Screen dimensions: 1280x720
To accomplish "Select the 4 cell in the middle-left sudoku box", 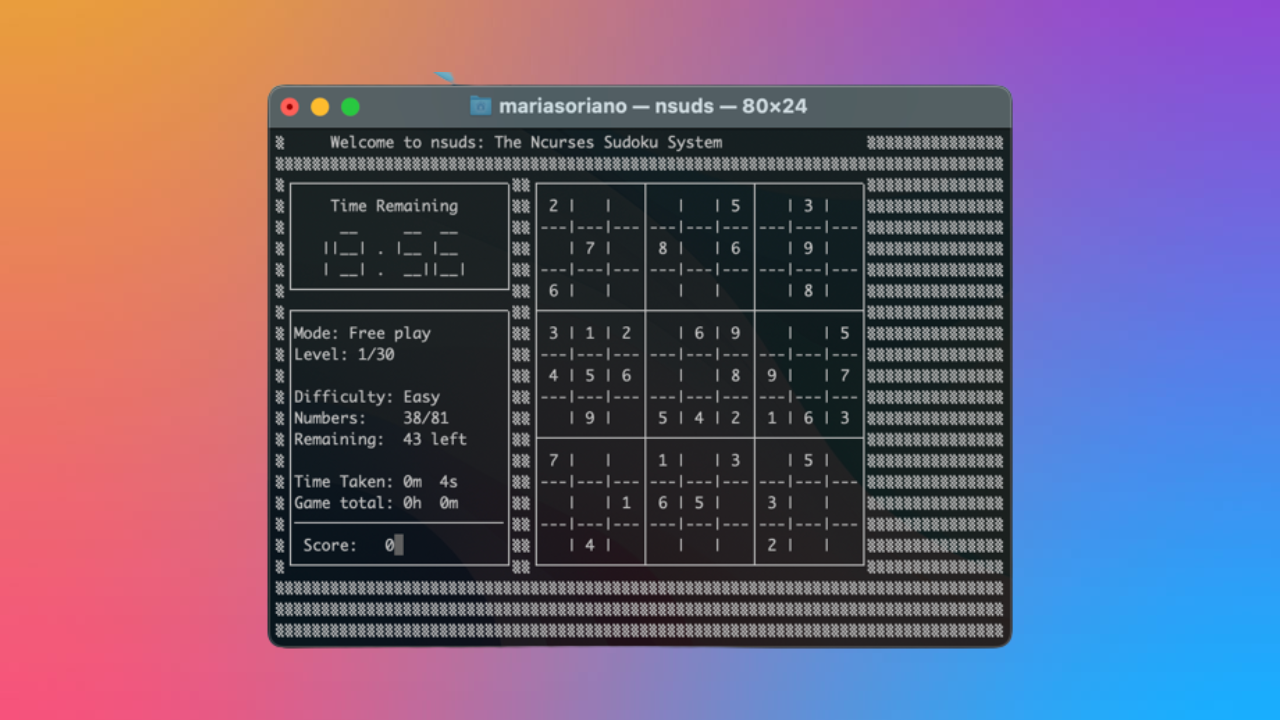I will coord(553,376).
